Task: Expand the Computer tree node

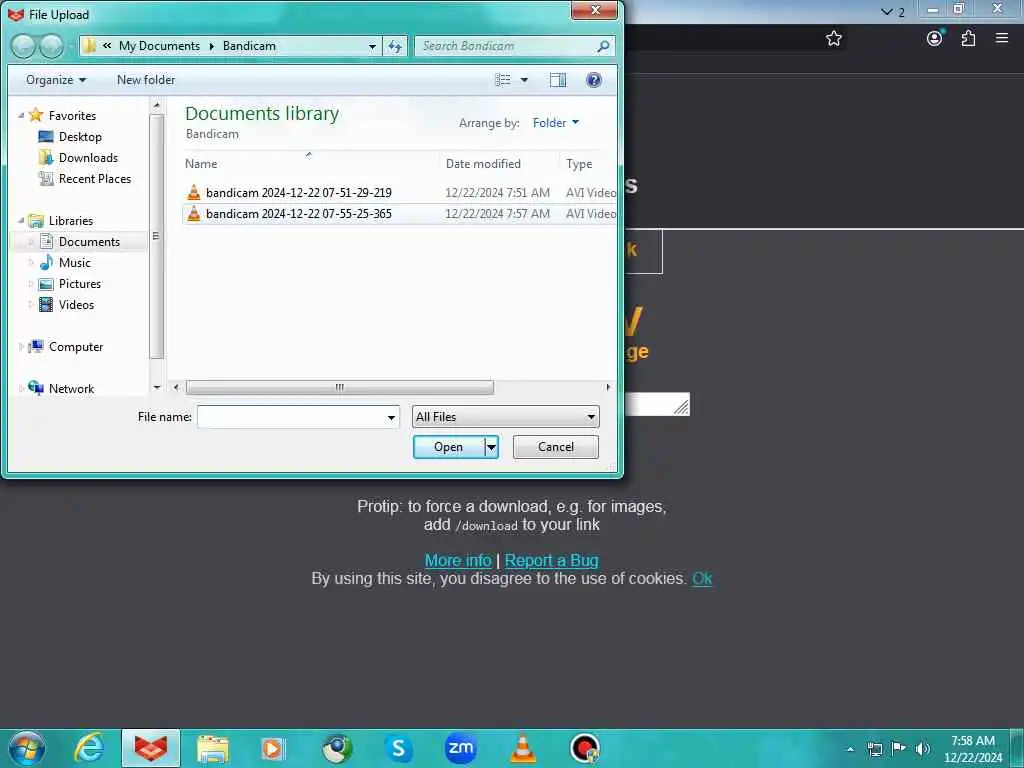Action: [x=21, y=347]
